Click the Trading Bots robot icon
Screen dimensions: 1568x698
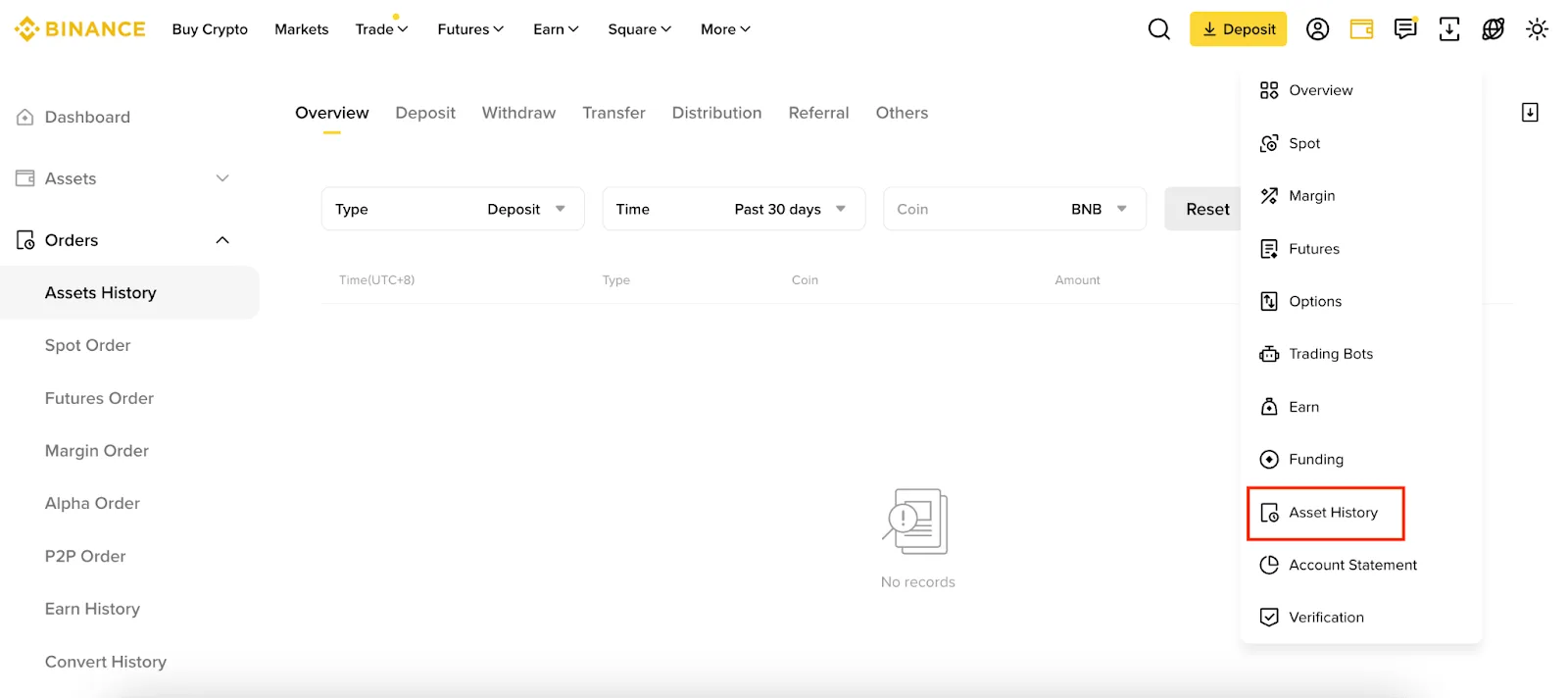tap(1269, 354)
